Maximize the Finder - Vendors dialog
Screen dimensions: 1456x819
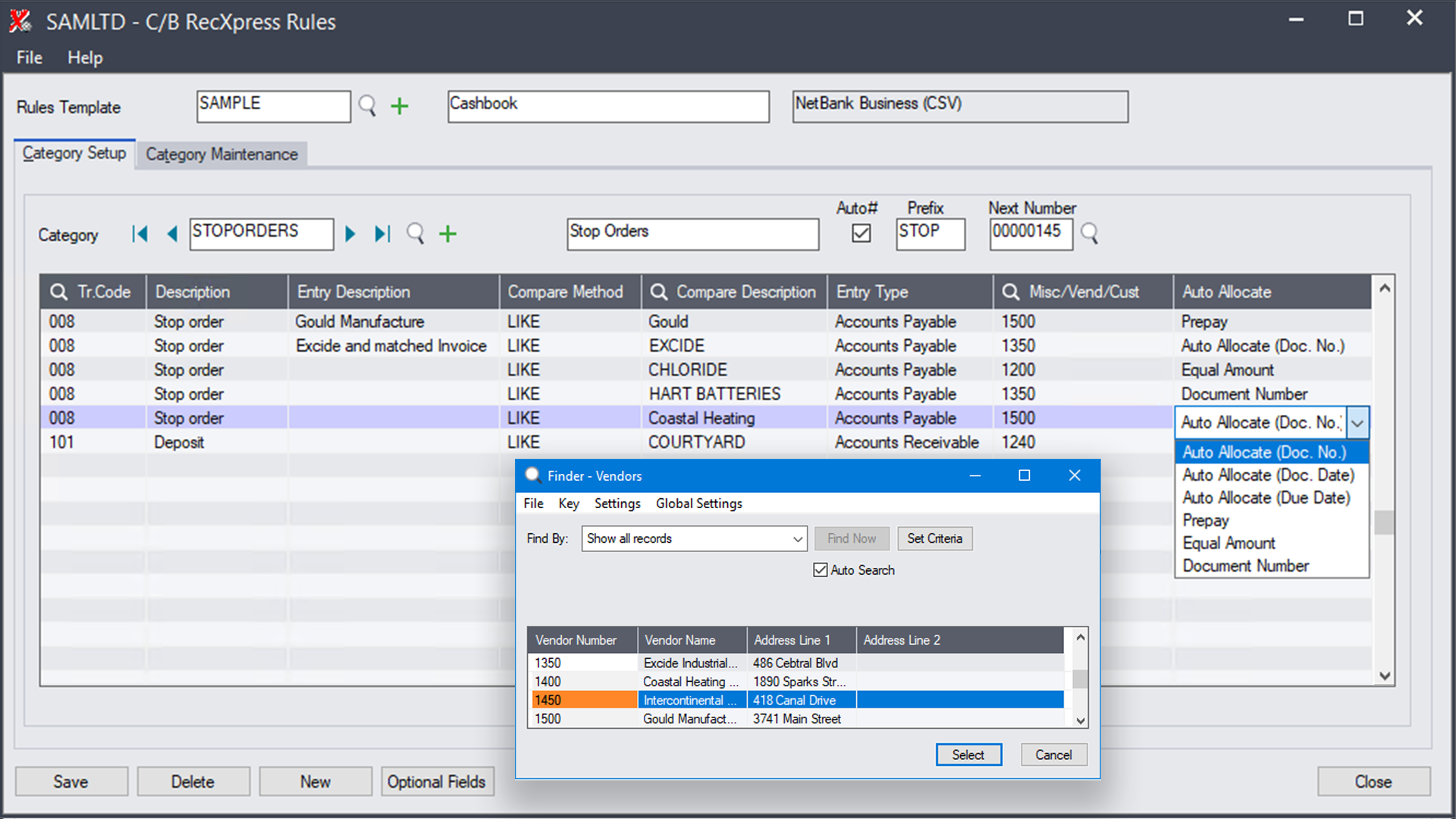click(x=1024, y=475)
